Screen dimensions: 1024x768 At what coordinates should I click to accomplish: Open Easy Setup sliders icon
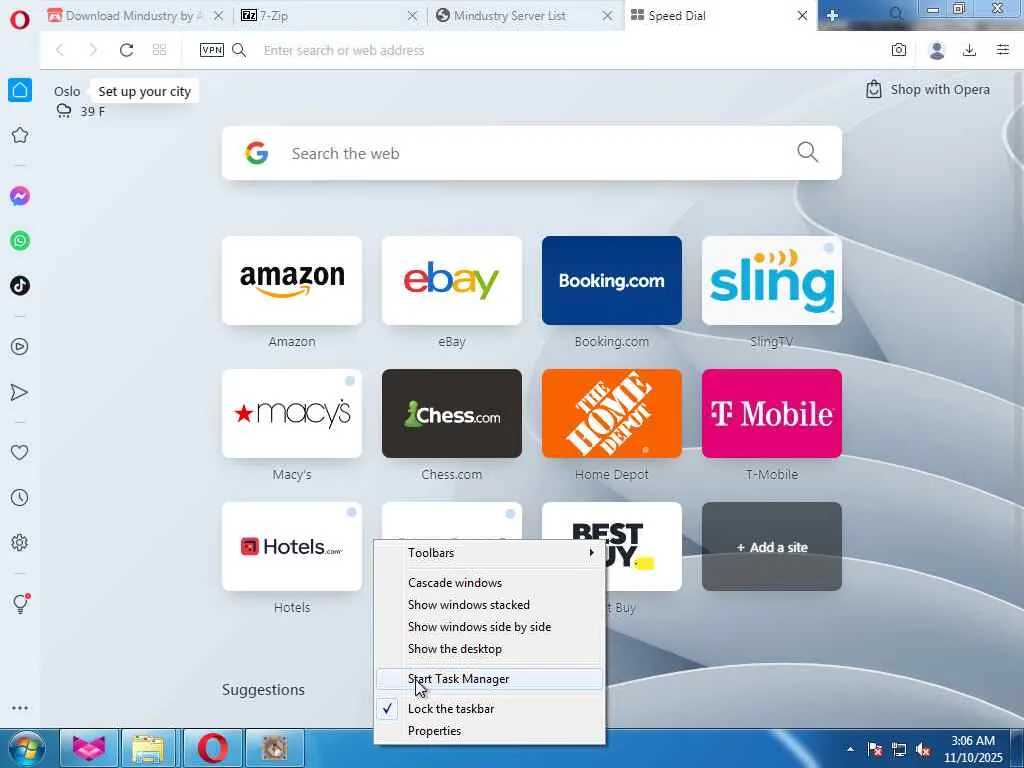tap(1003, 50)
